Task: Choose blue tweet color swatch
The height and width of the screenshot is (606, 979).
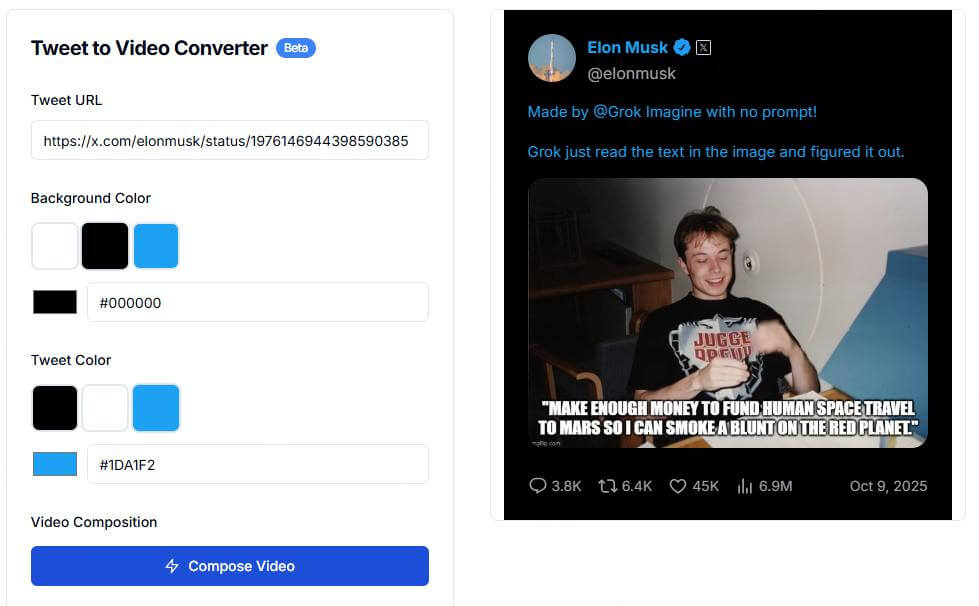Action: pos(155,408)
